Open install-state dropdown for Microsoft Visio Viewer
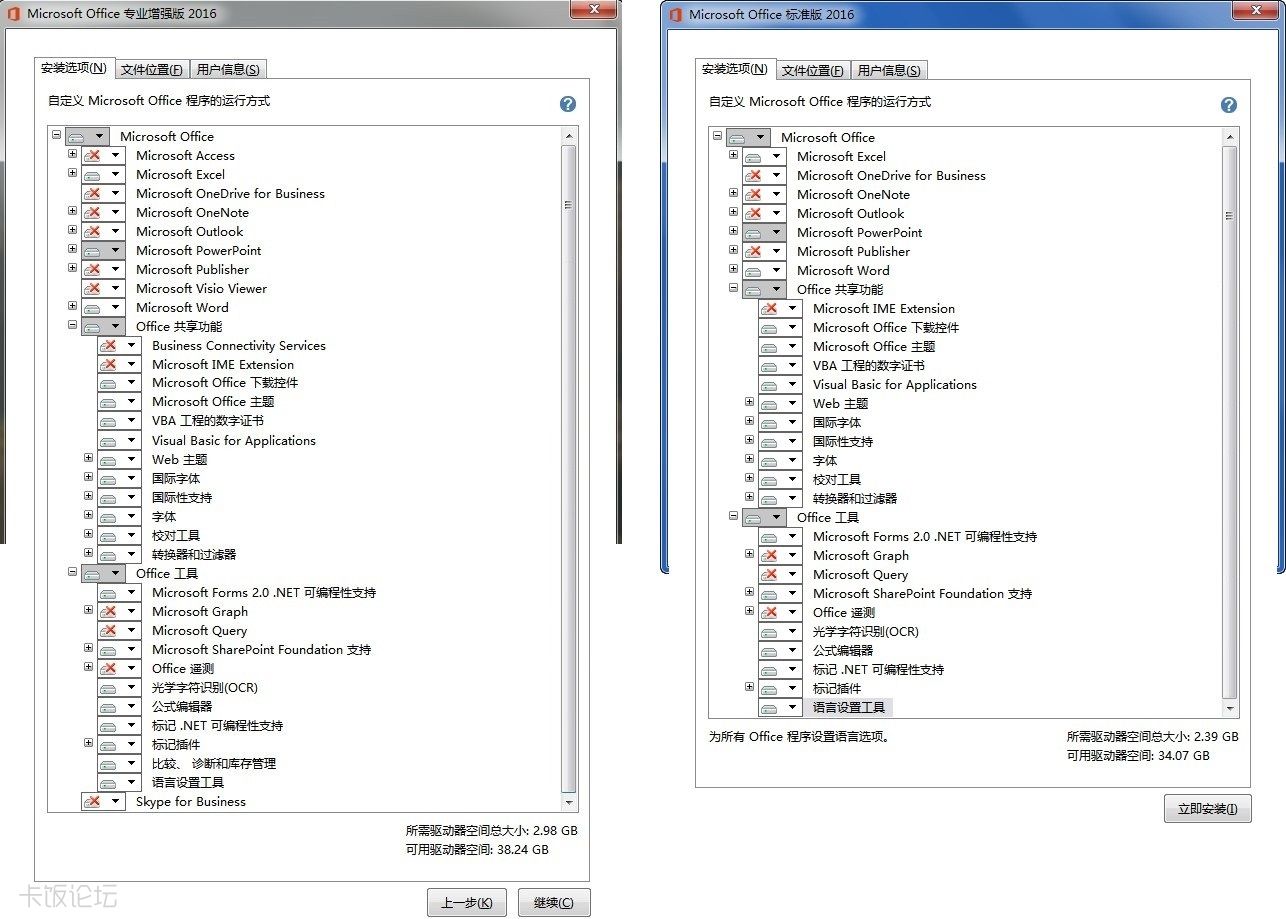 point(116,288)
